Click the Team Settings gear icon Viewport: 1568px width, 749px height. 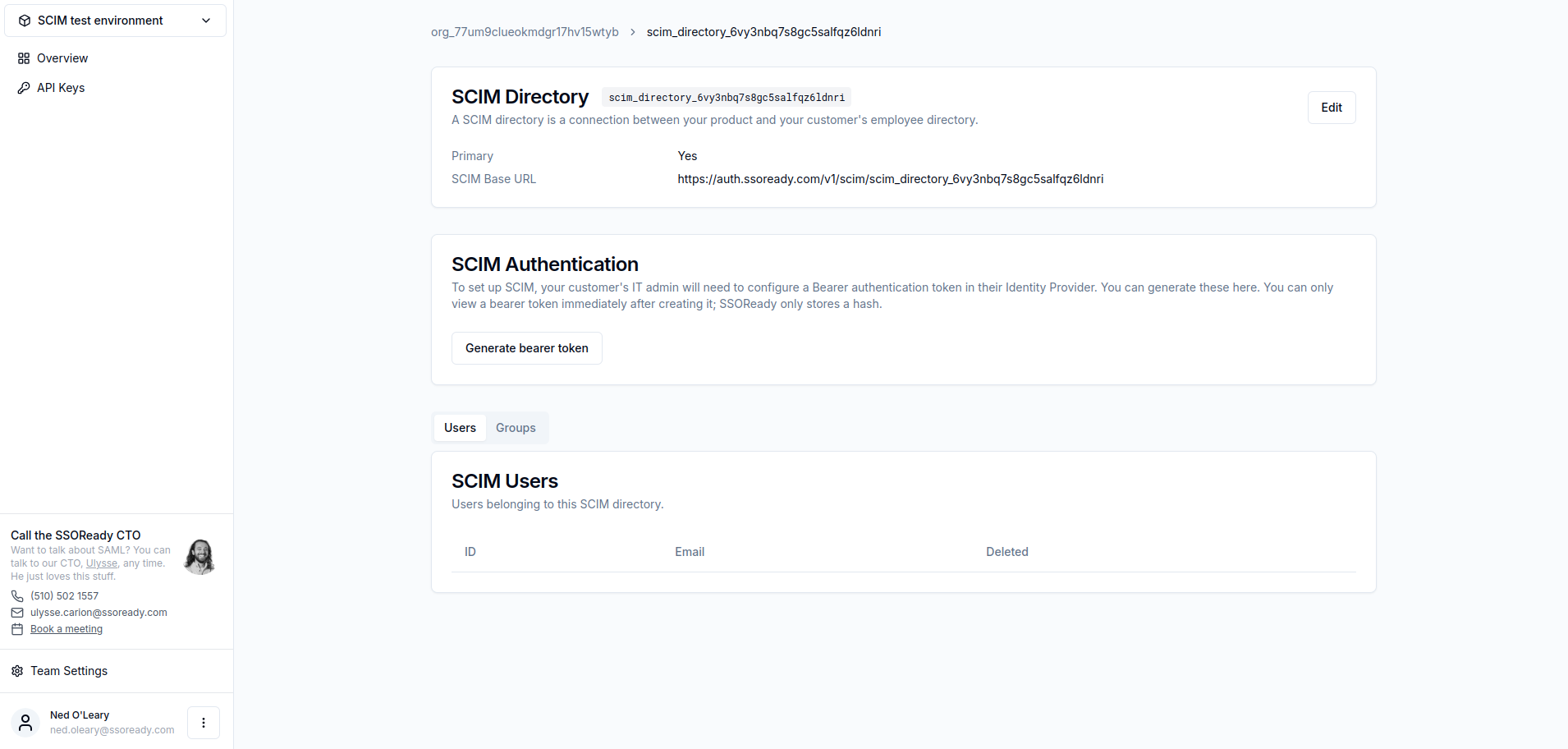[17, 671]
